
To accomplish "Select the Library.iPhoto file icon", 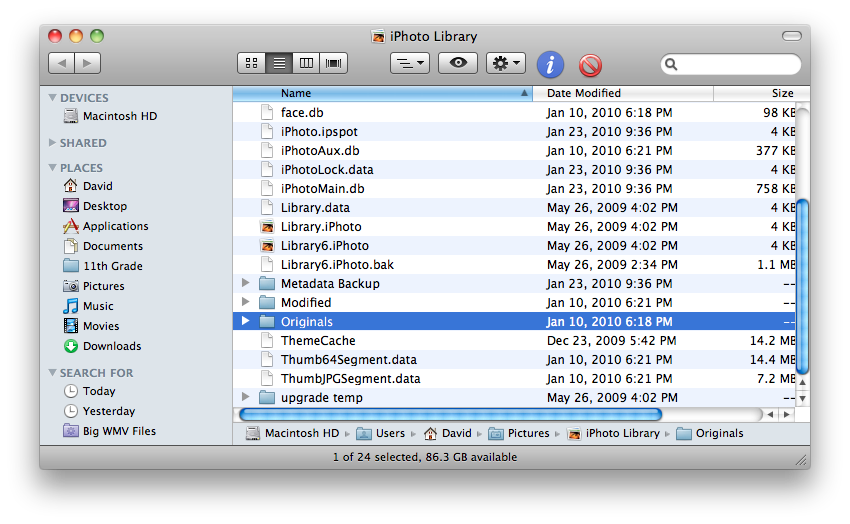I will tap(267, 227).
